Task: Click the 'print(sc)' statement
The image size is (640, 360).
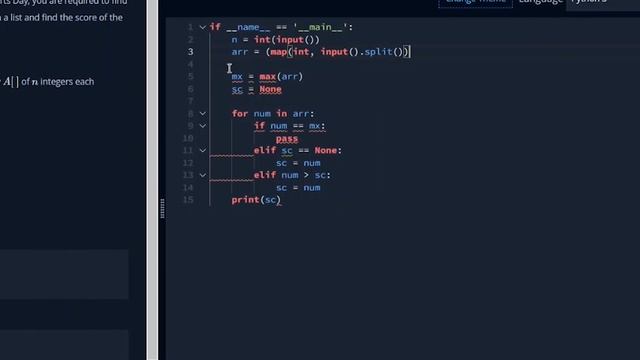Action: [x=256, y=200]
